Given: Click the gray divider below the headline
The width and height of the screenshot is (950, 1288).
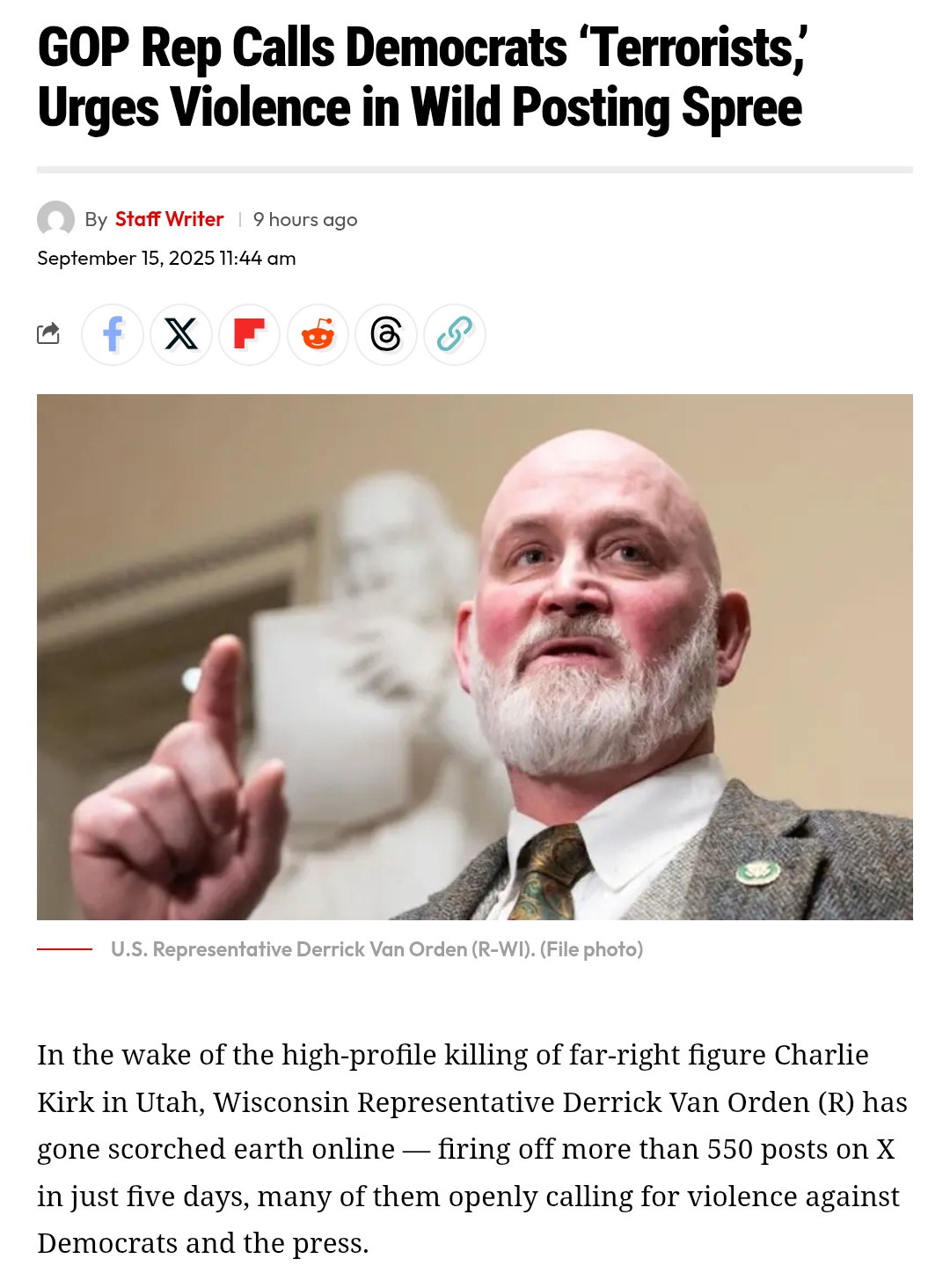Looking at the screenshot, I should tap(475, 170).
